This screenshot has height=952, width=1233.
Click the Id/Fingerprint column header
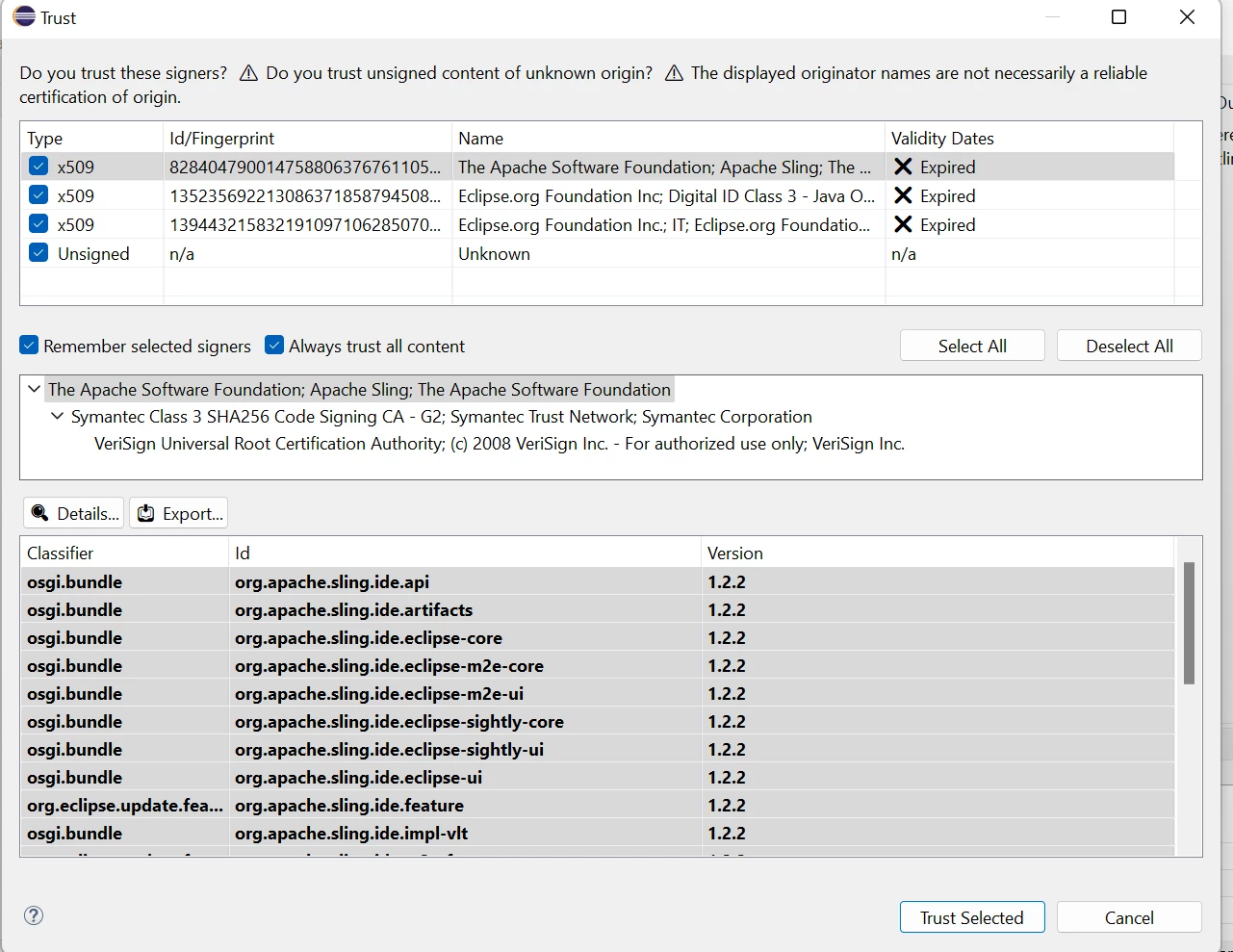coord(307,138)
